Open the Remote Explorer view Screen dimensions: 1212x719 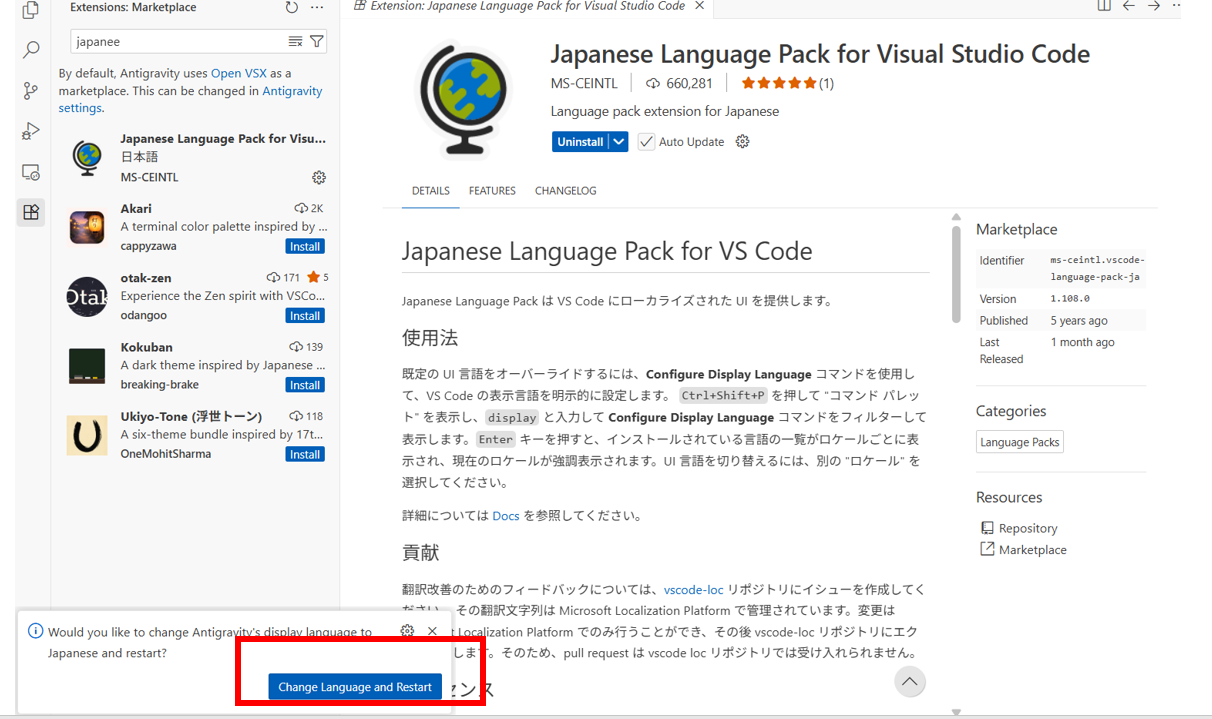pyautogui.click(x=30, y=171)
